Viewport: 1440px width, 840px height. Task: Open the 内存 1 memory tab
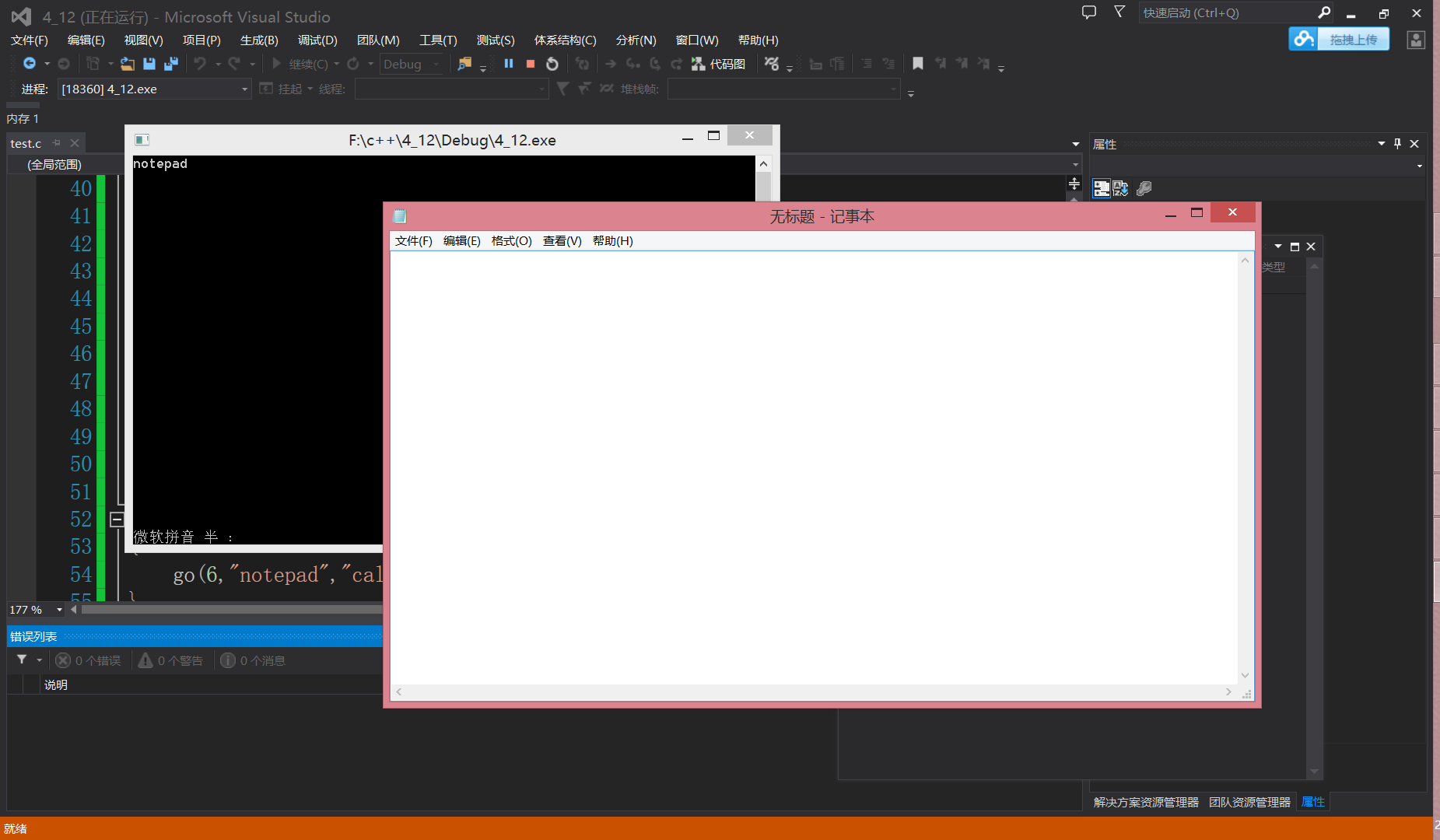[23, 119]
